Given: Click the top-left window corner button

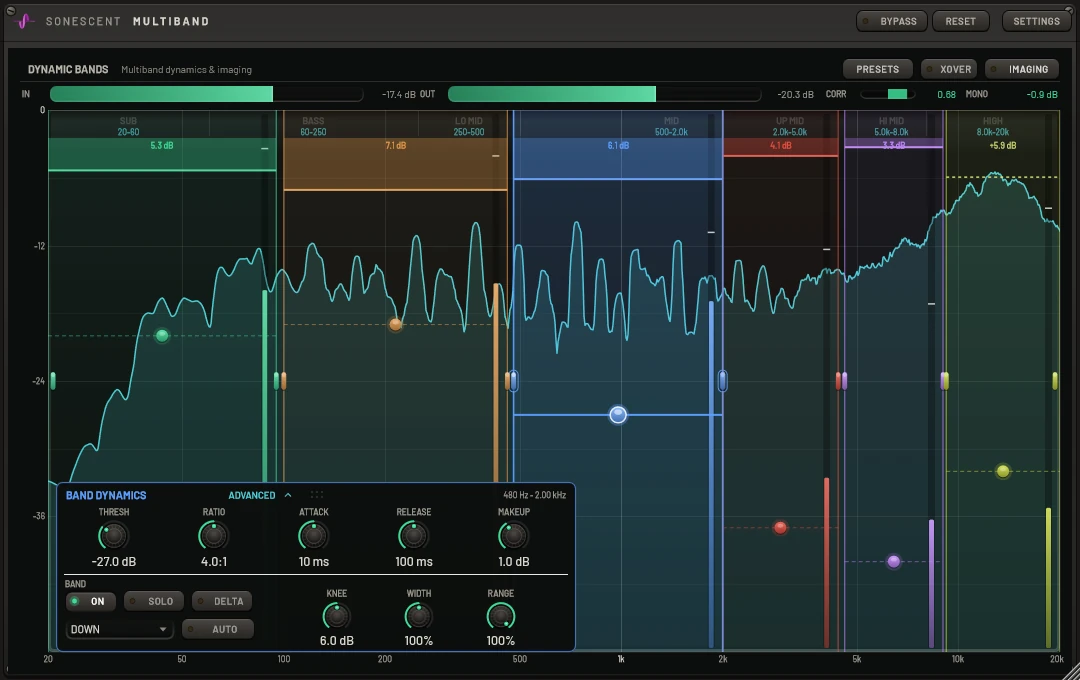Looking at the screenshot, I should tap(10, 10).
